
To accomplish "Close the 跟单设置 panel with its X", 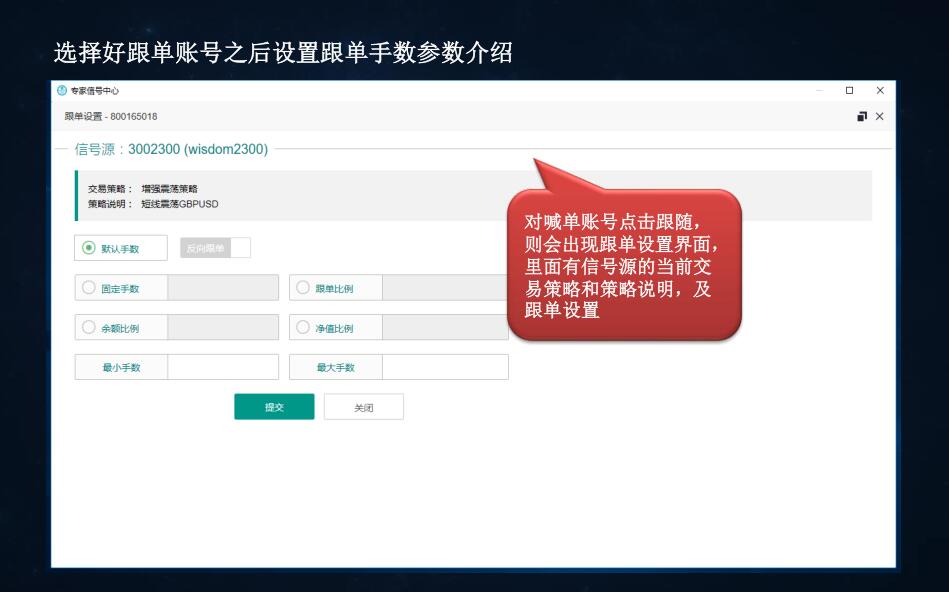I will [880, 117].
